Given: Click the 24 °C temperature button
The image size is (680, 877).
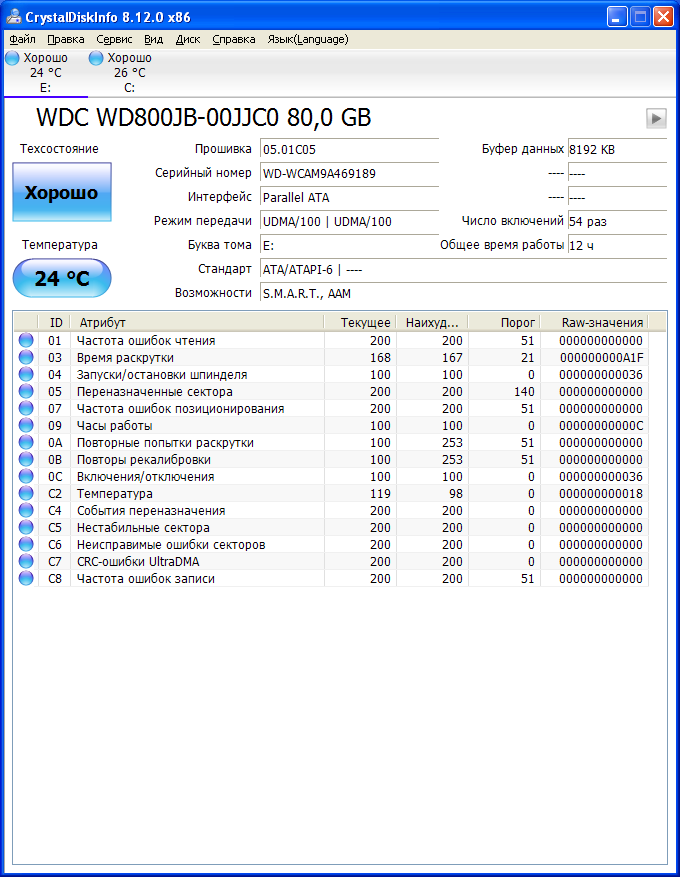Looking at the screenshot, I should click(x=62, y=278).
